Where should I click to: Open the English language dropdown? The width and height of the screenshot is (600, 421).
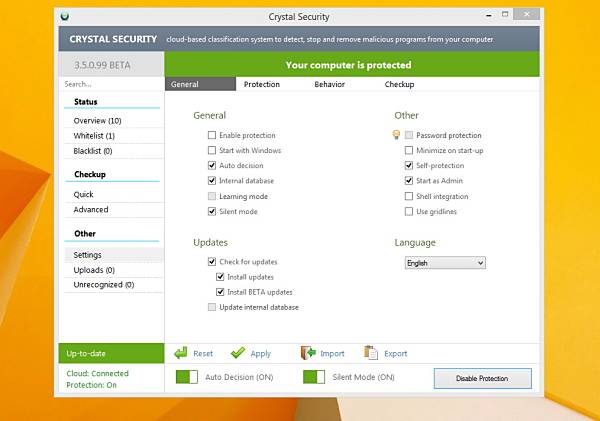(x=445, y=263)
